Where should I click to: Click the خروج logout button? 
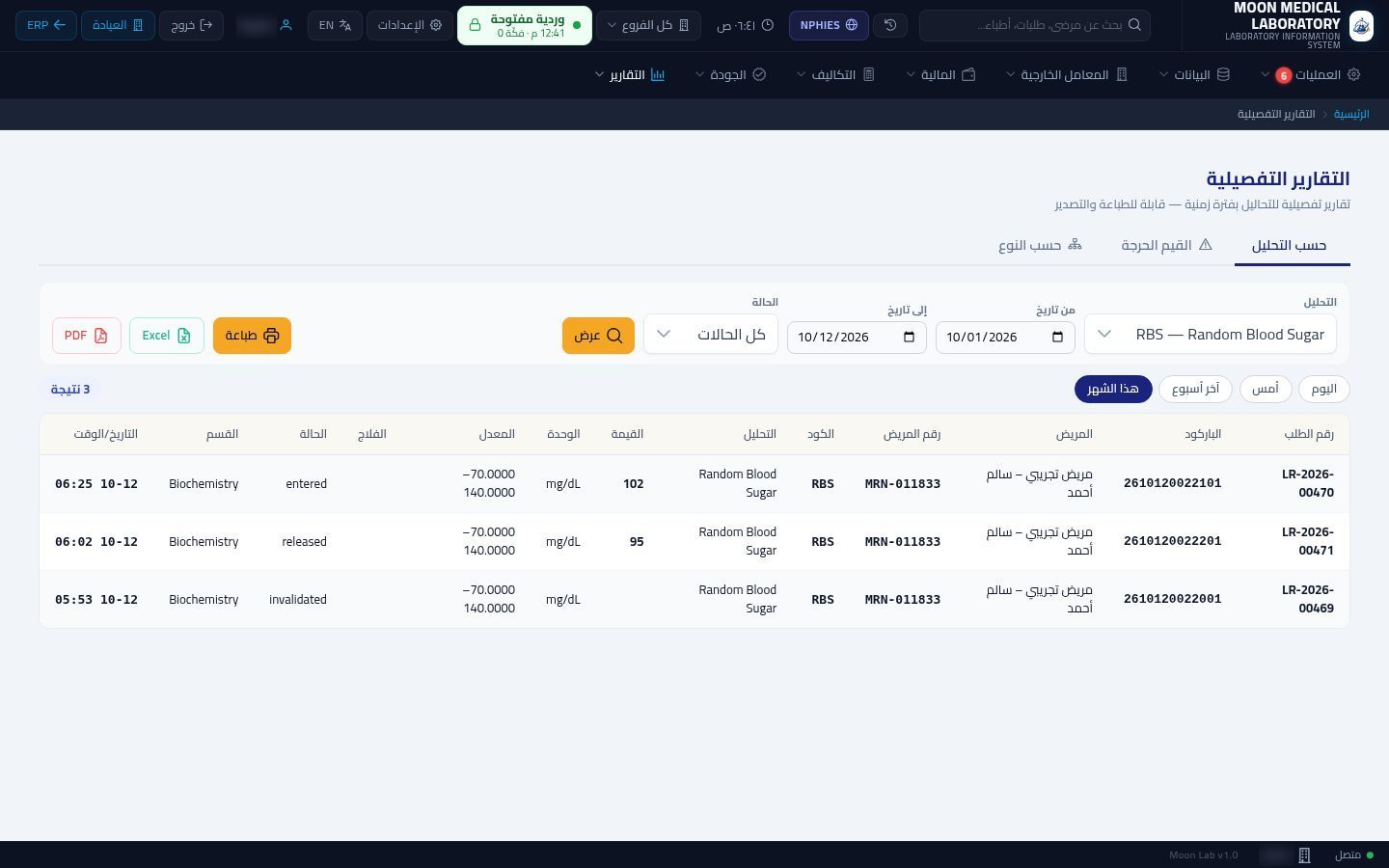(191, 25)
